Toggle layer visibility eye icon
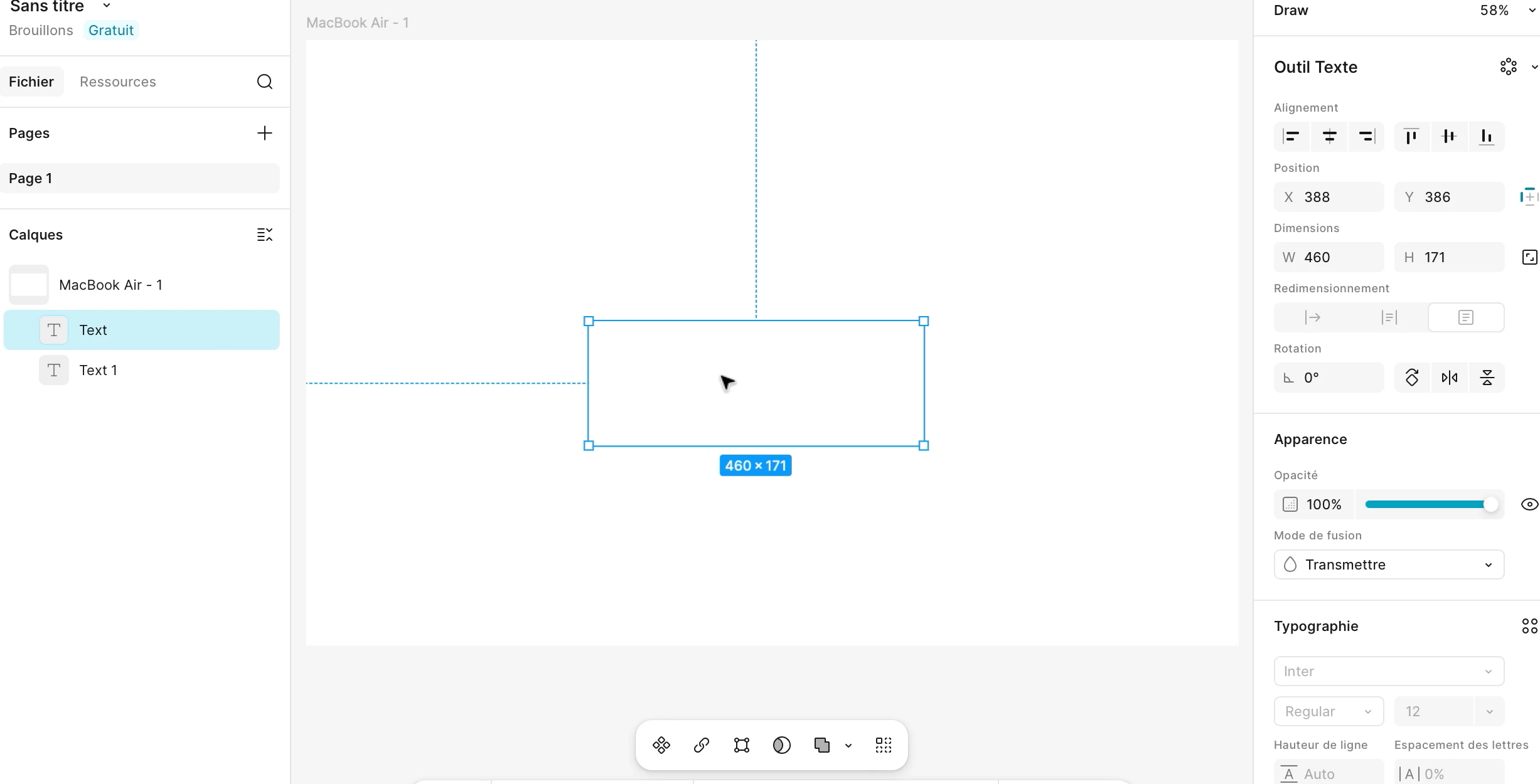Image resolution: width=1540 pixels, height=784 pixels. pos(1529,504)
